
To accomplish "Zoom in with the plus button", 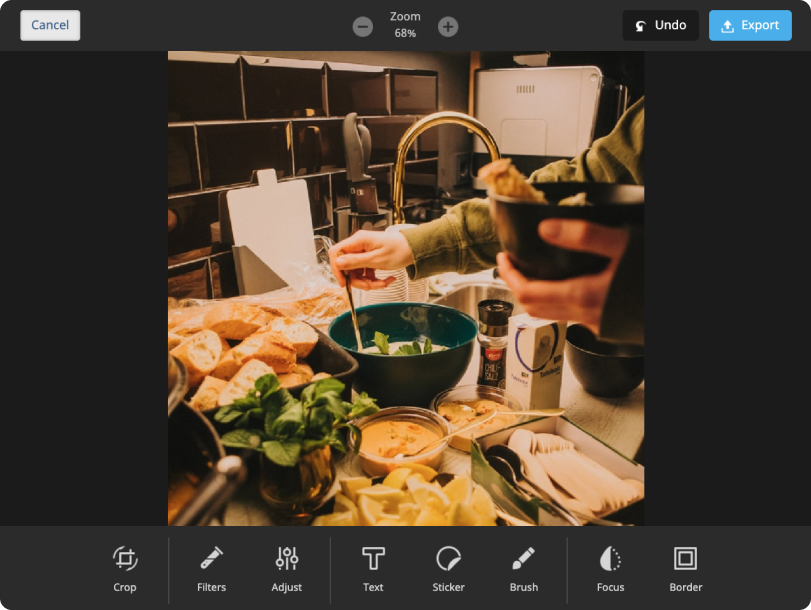I will tap(448, 27).
